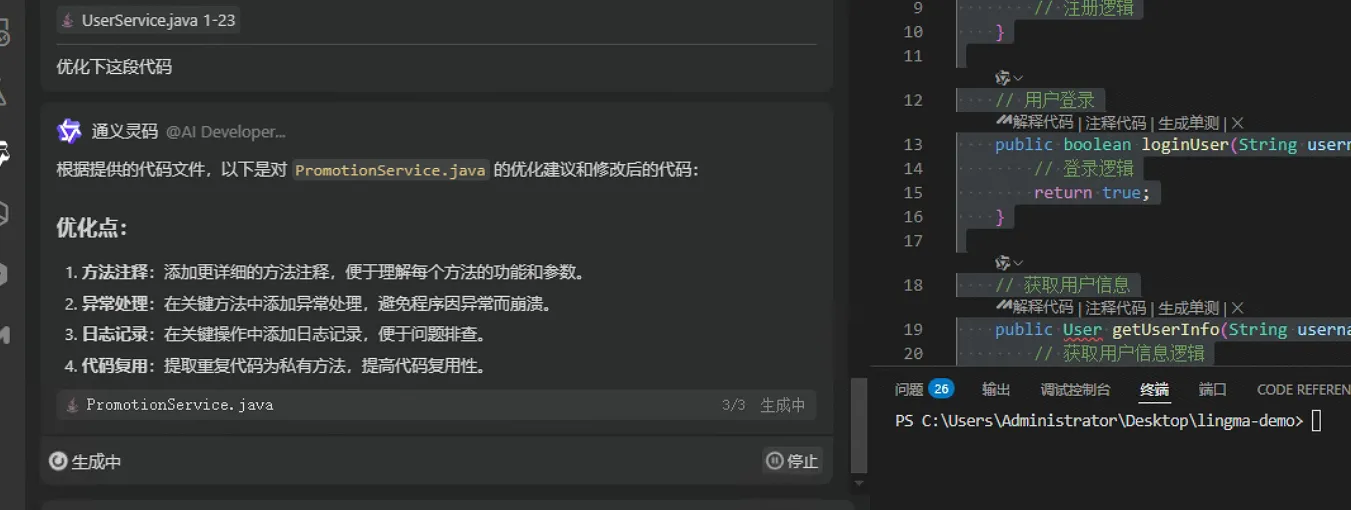The image size is (1351, 510).
Task: Click the spinning 生成中 status icon
Action: tap(58, 461)
